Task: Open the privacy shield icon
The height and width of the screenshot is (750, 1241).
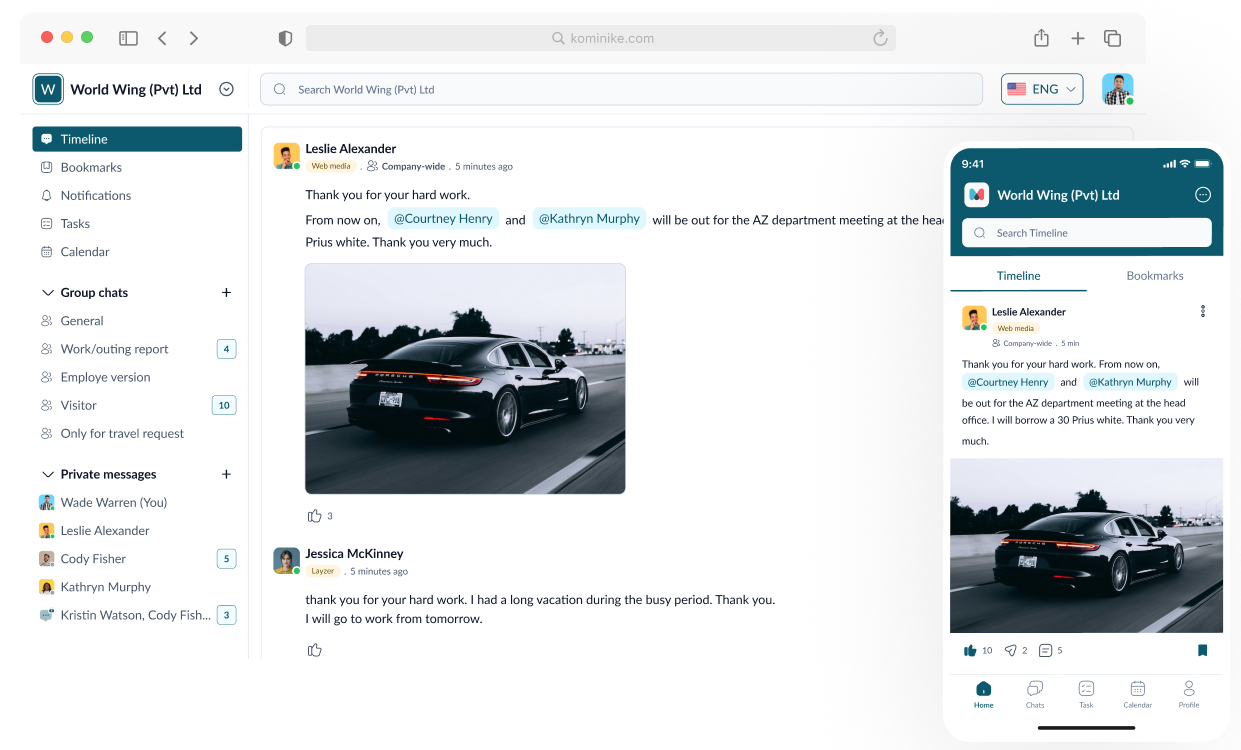Action: coord(285,38)
